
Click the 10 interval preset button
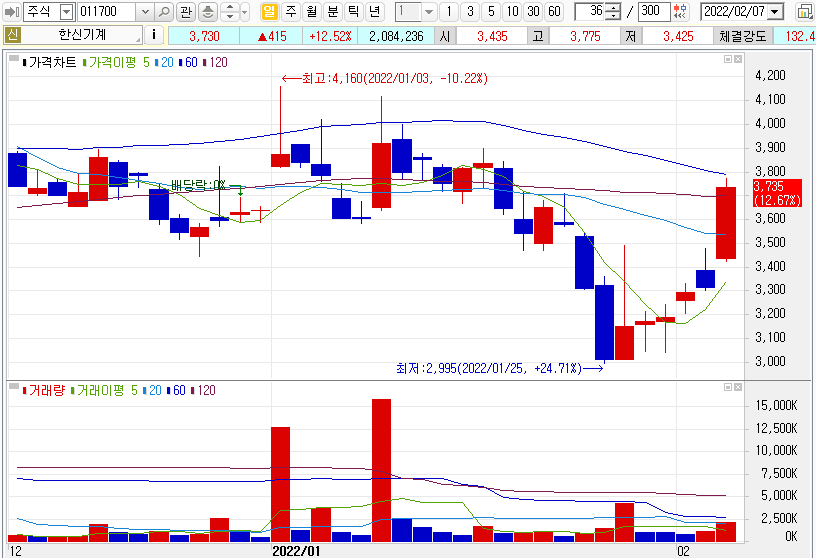tap(513, 11)
